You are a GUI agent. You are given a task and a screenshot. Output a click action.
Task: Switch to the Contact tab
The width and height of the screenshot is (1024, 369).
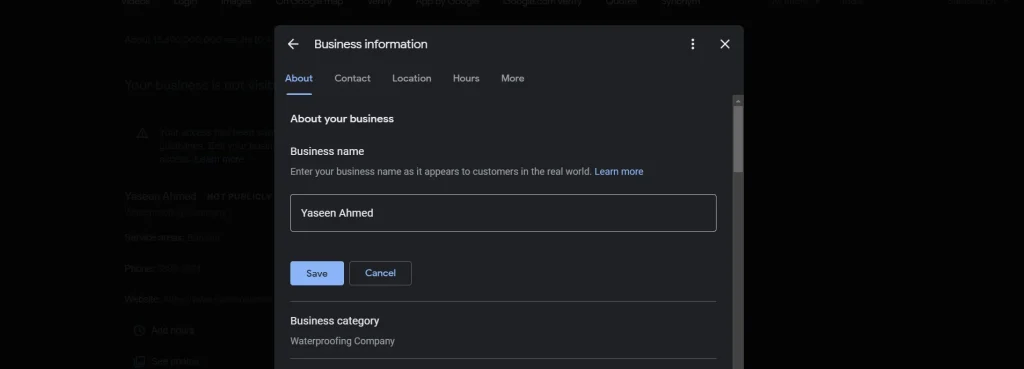pos(353,78)
